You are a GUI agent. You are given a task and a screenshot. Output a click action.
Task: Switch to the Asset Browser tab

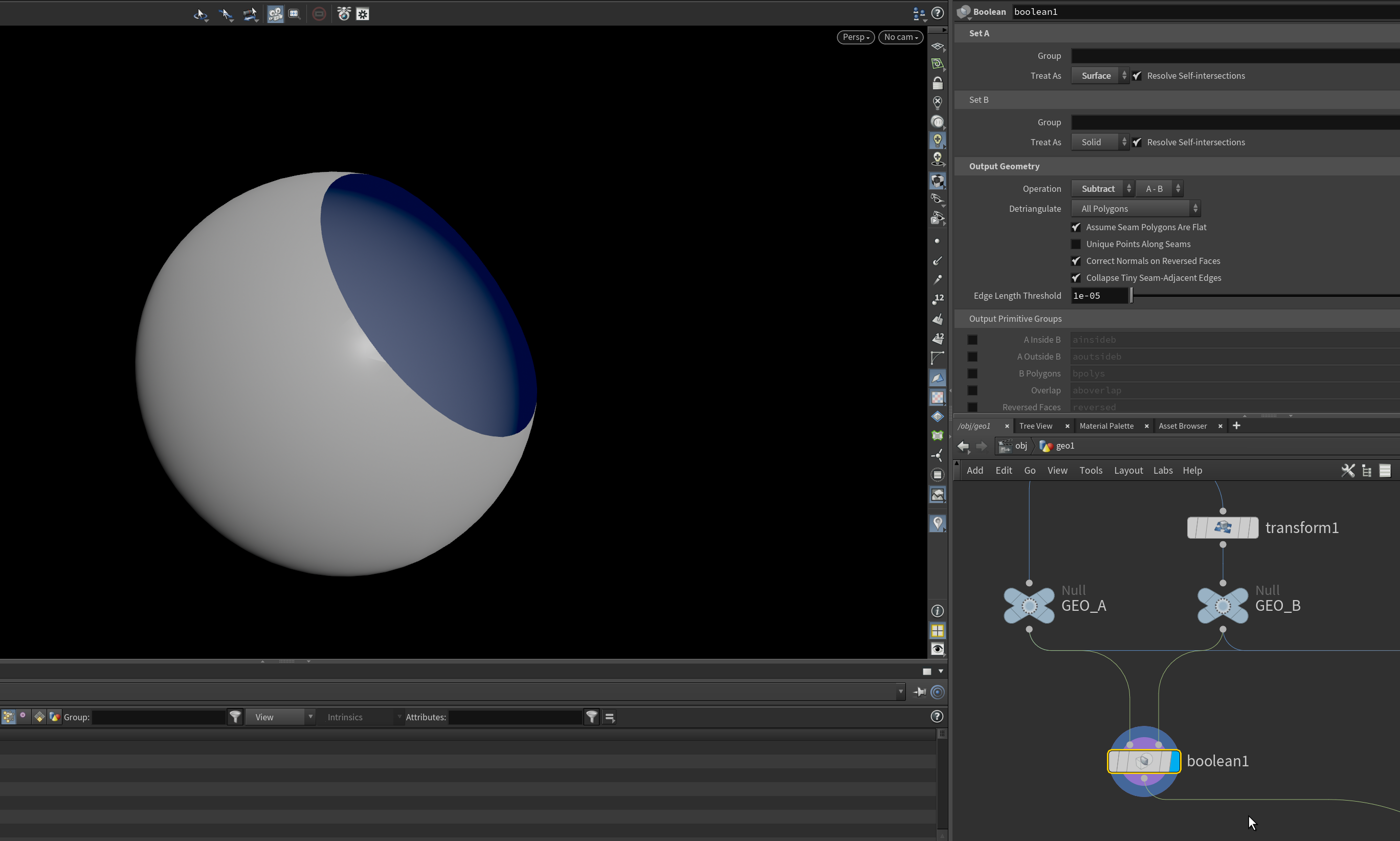pyautogui.click(x=1183, y=426)
